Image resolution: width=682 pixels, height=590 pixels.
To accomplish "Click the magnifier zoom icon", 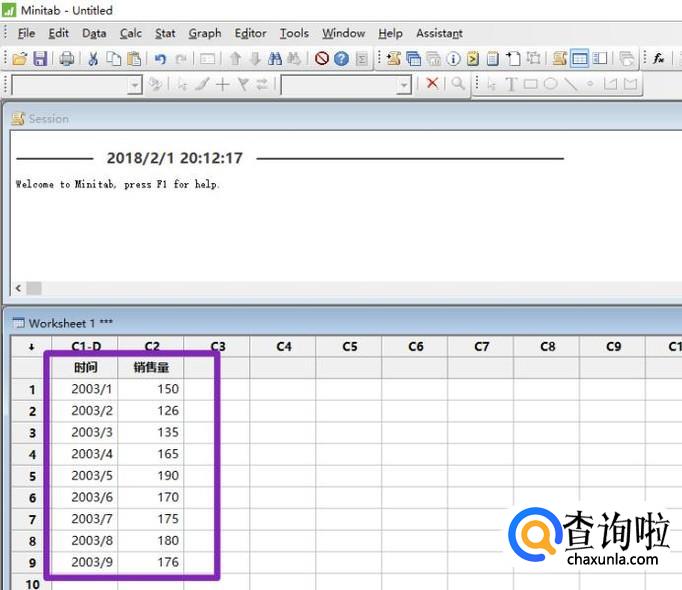I will pyautogui.click(x=458, y=83).
